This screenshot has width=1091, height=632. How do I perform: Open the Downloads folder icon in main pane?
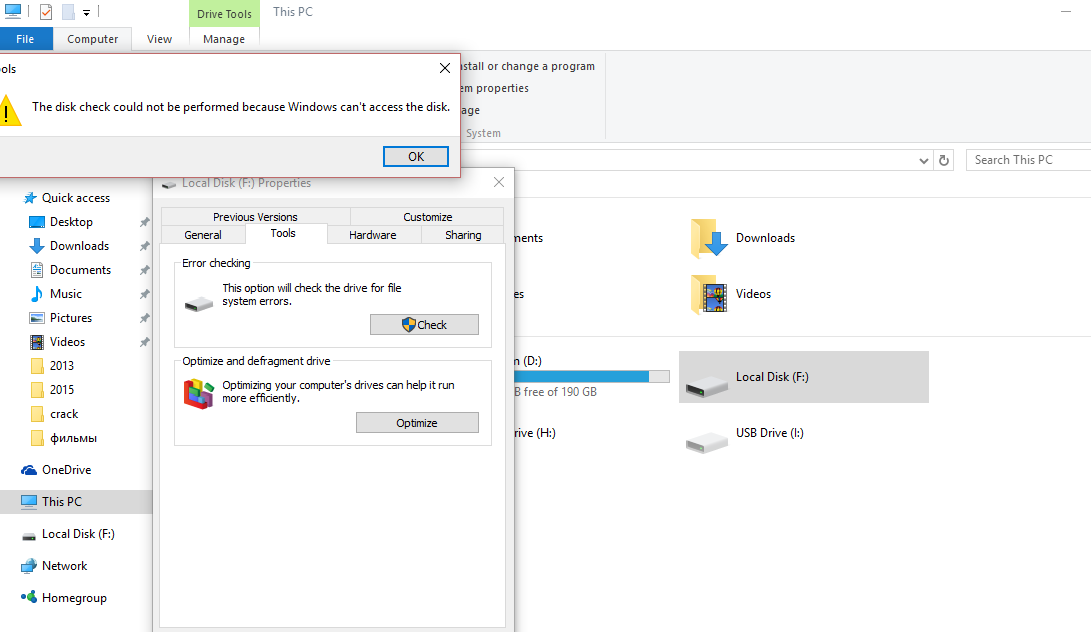tap(709, 238)
